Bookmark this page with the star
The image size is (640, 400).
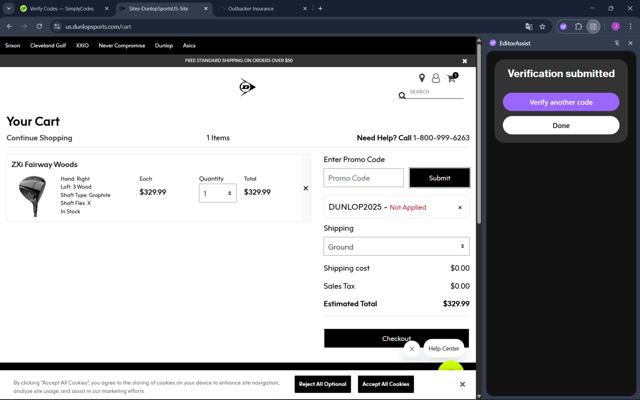point(542,27)
